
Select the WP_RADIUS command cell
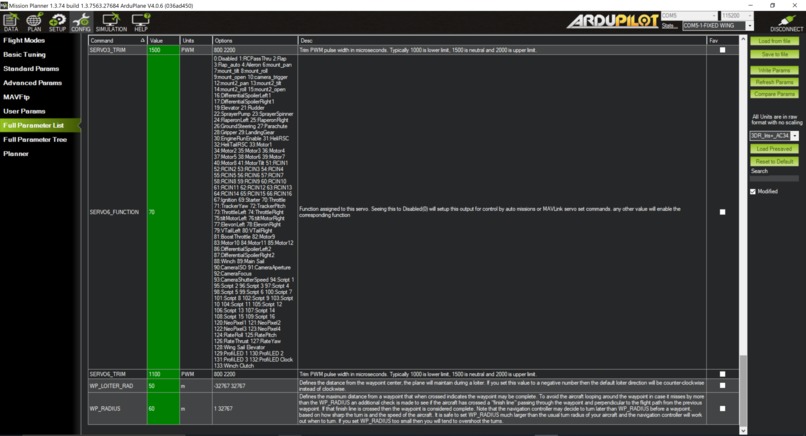pos(118,409)
